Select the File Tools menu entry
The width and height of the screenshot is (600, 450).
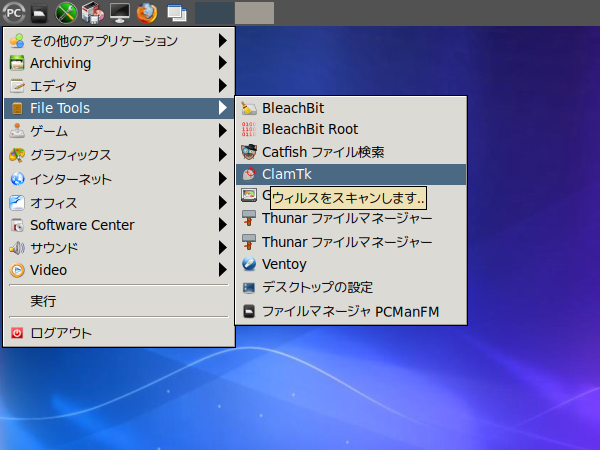tap(119, 108)
